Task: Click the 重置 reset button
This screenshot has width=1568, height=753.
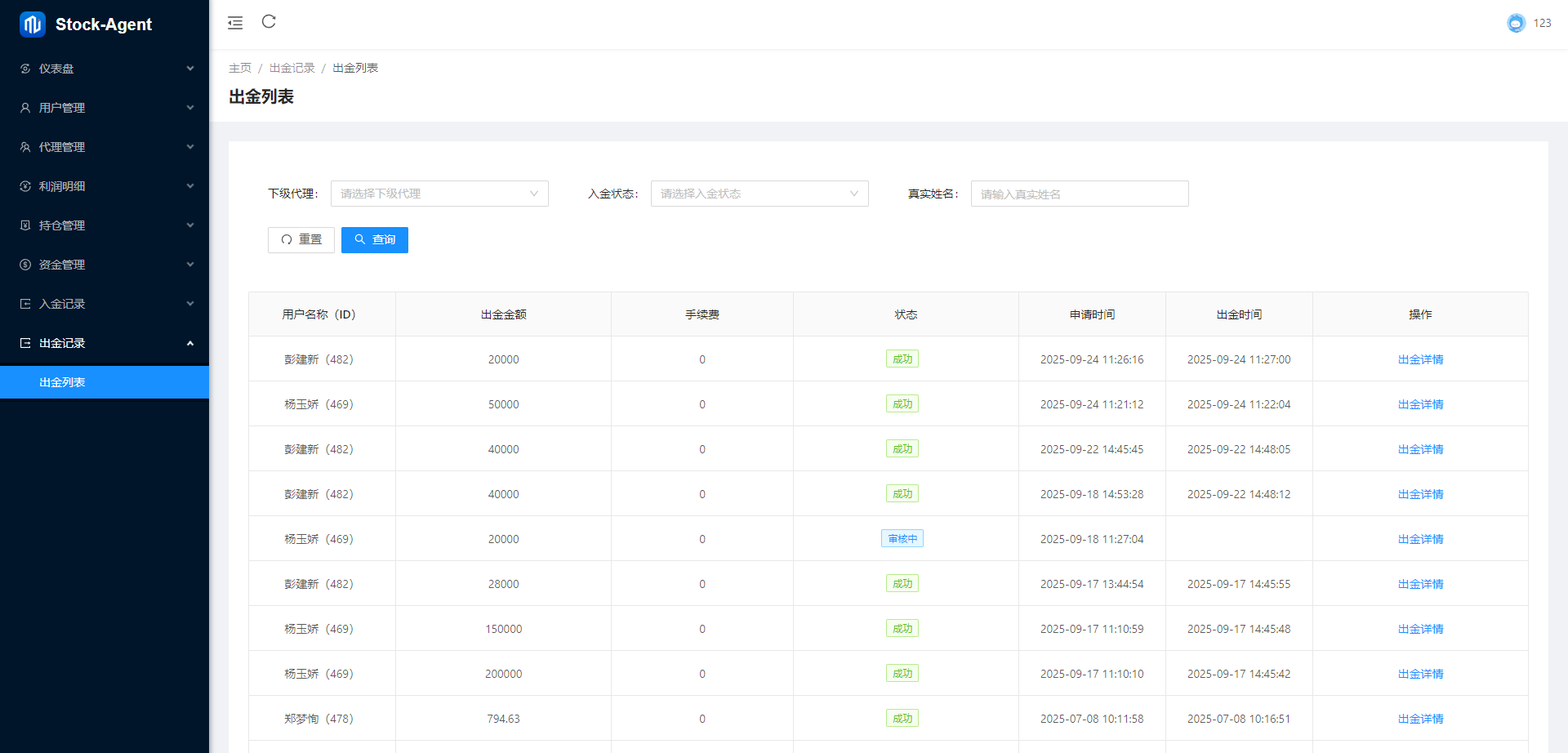Action: (301, 240)
